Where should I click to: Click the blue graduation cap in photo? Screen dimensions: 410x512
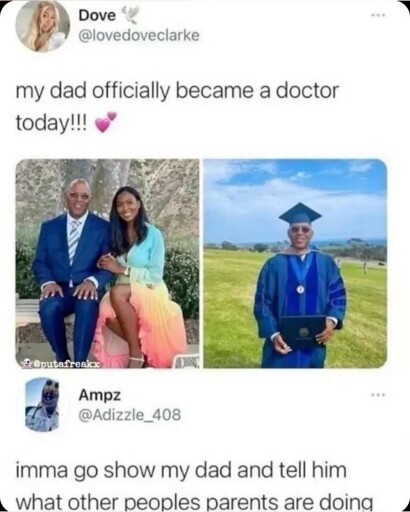point(300,213)
